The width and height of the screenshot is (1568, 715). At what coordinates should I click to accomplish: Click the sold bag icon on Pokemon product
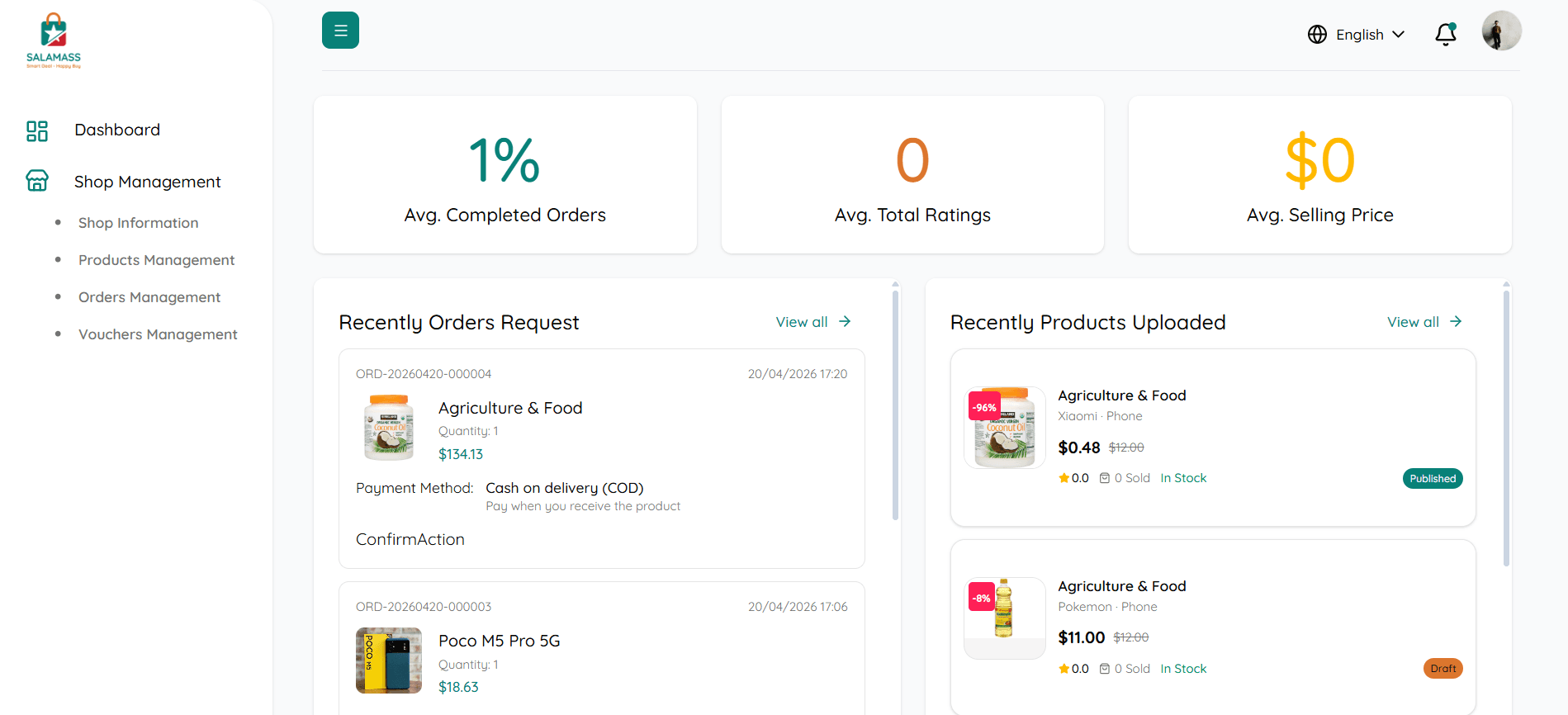[x=1105, y=669]
